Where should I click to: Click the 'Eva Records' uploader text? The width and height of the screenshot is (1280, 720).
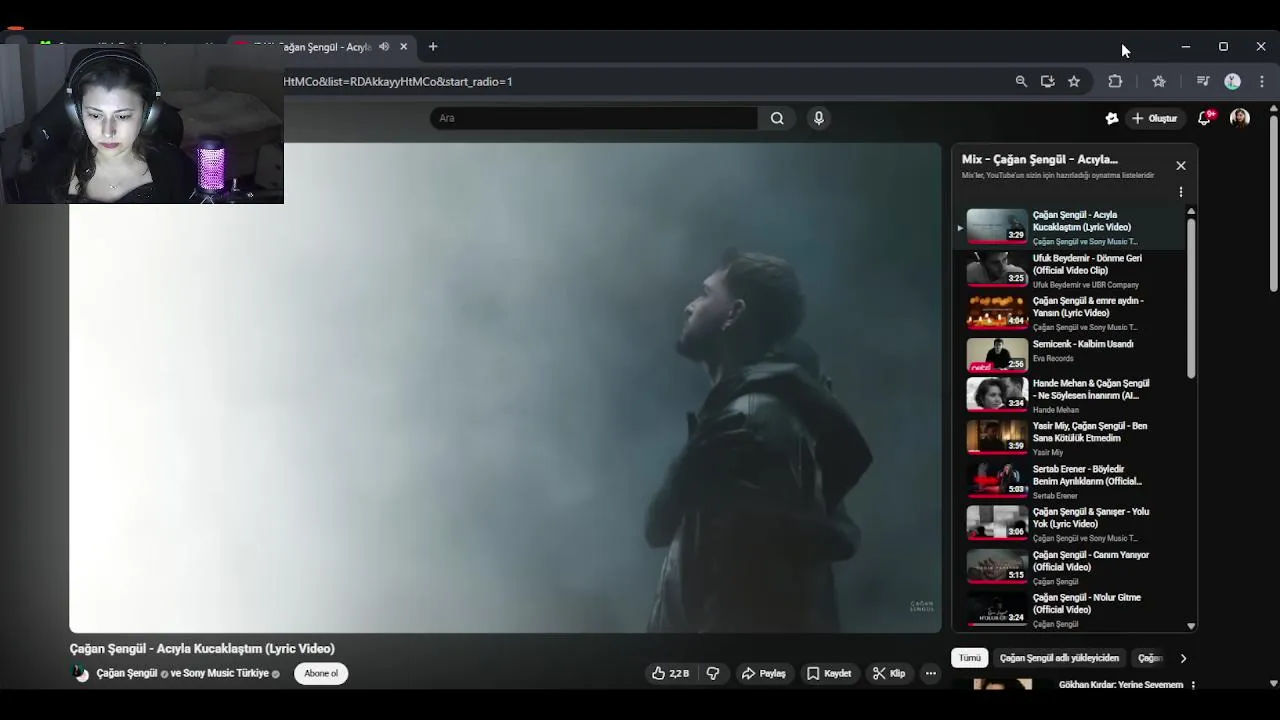(x=1053, y=359)
